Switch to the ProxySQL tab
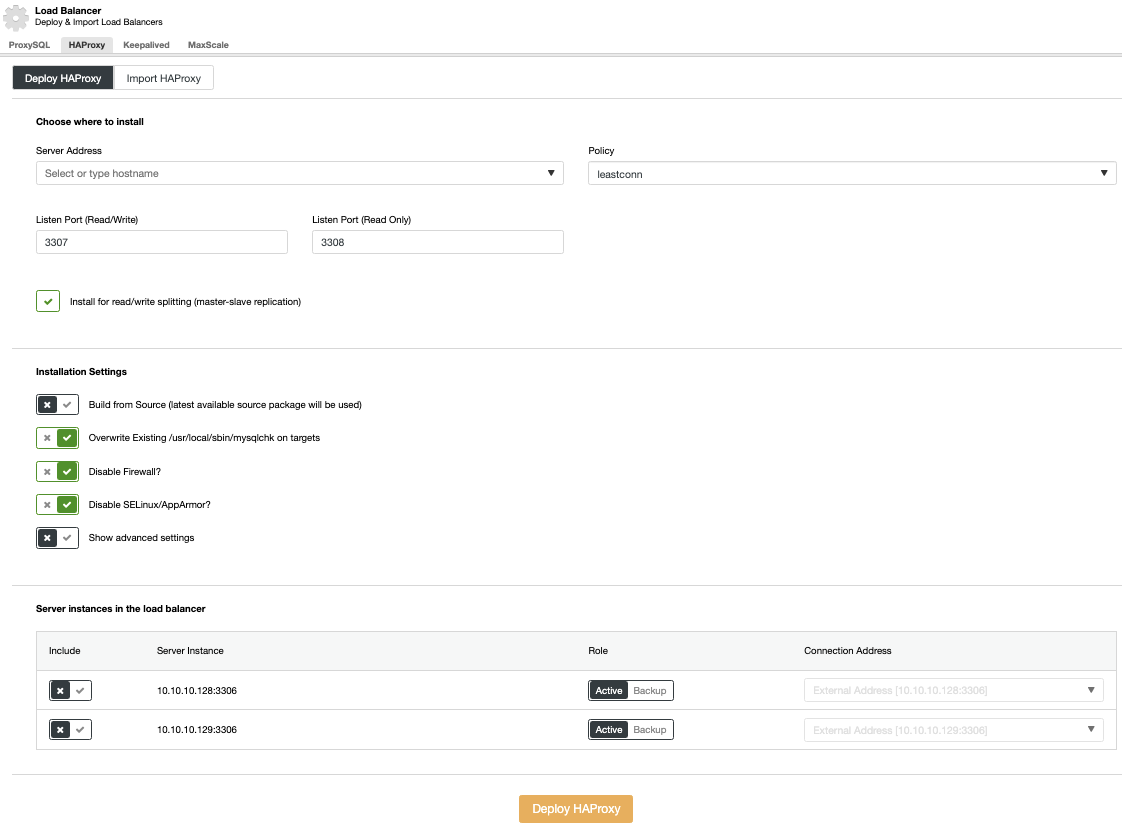 pos(29,44)
